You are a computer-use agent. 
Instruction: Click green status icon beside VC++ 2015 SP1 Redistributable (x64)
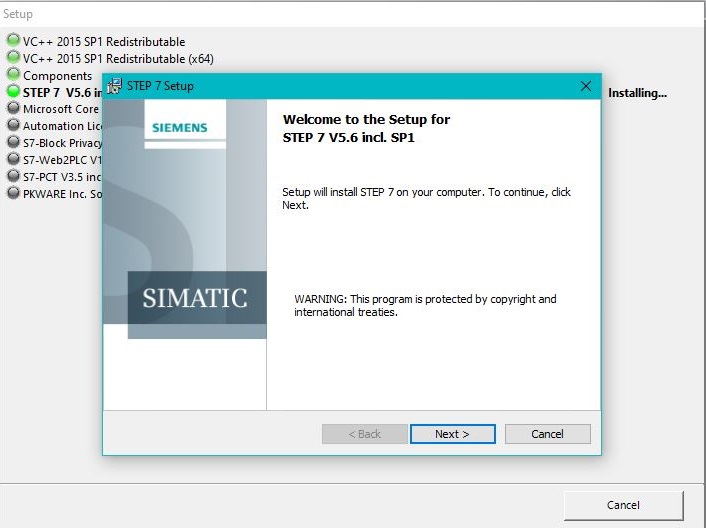[13, 58]
